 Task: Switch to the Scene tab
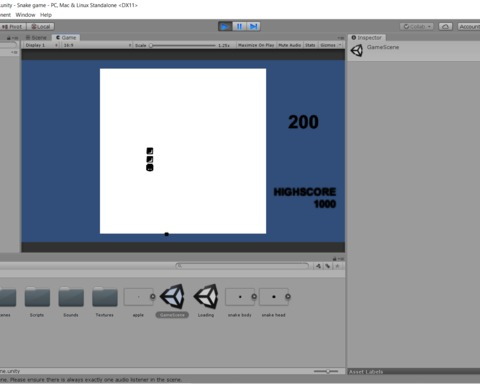[36, 38]
